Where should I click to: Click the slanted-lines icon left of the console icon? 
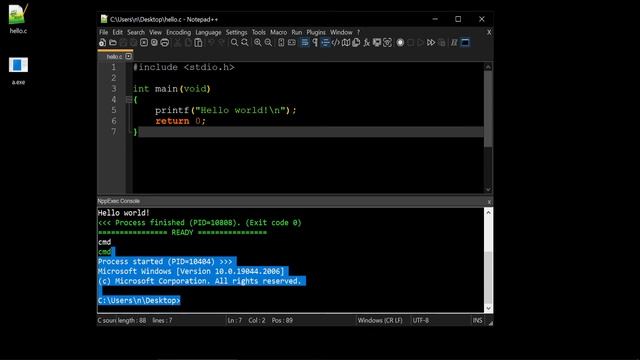454,42
